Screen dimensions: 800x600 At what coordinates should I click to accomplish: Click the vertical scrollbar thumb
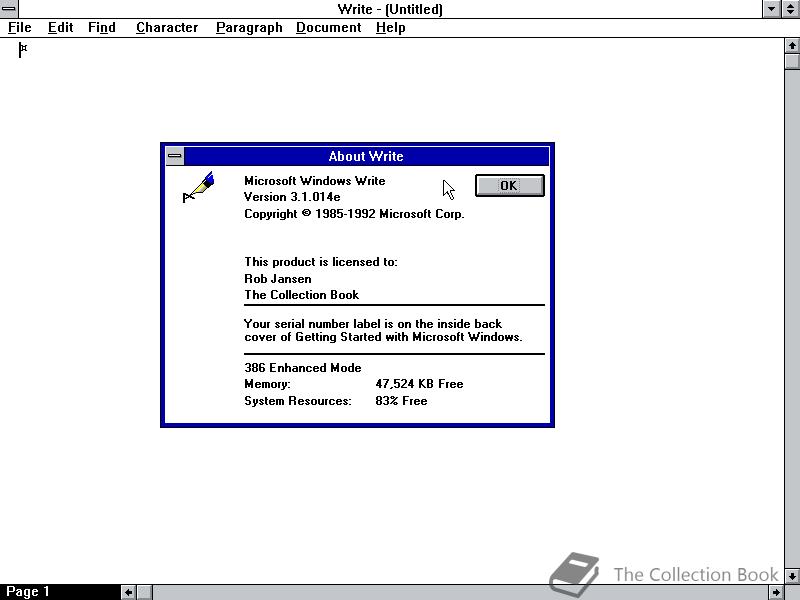pyautogui.click(x=792, y=61)
